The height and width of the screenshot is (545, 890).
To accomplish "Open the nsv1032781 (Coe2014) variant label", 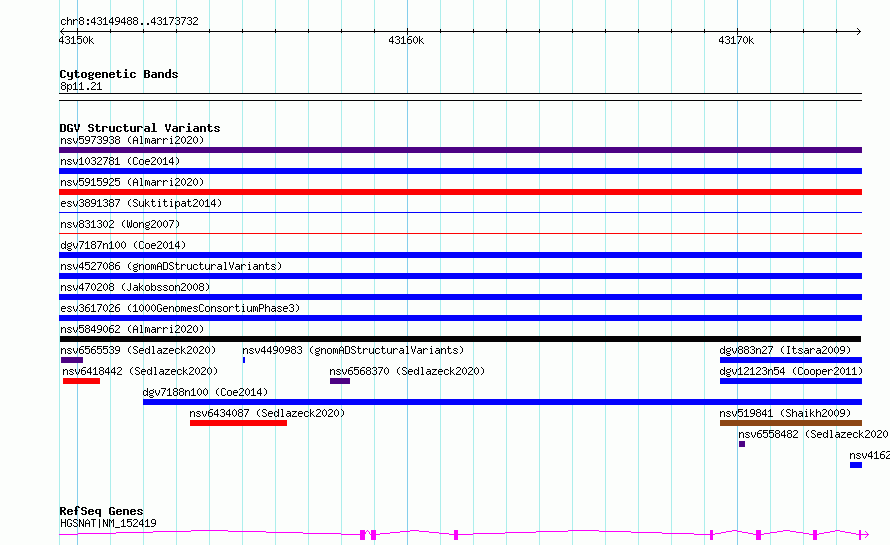I will click(120, 161).
